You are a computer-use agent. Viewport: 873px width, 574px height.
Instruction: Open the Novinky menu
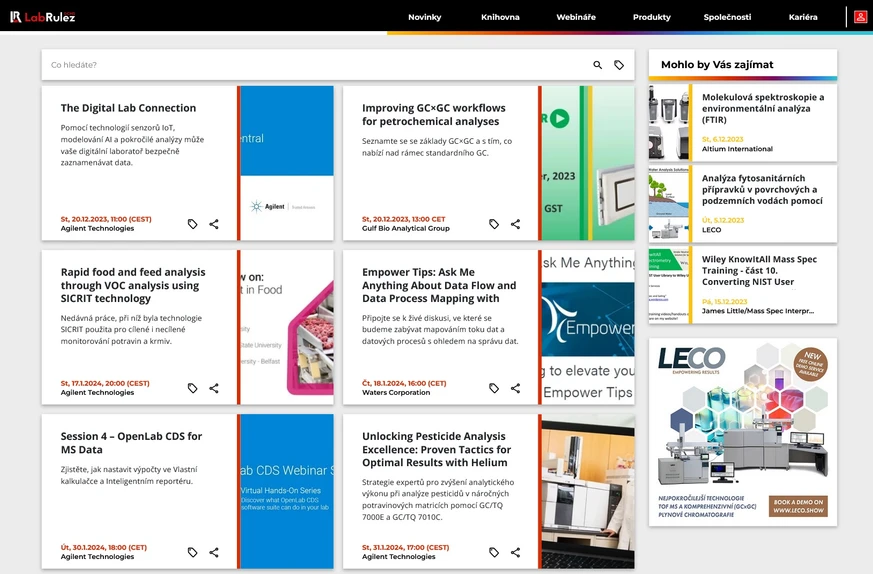tap(425, 17)
